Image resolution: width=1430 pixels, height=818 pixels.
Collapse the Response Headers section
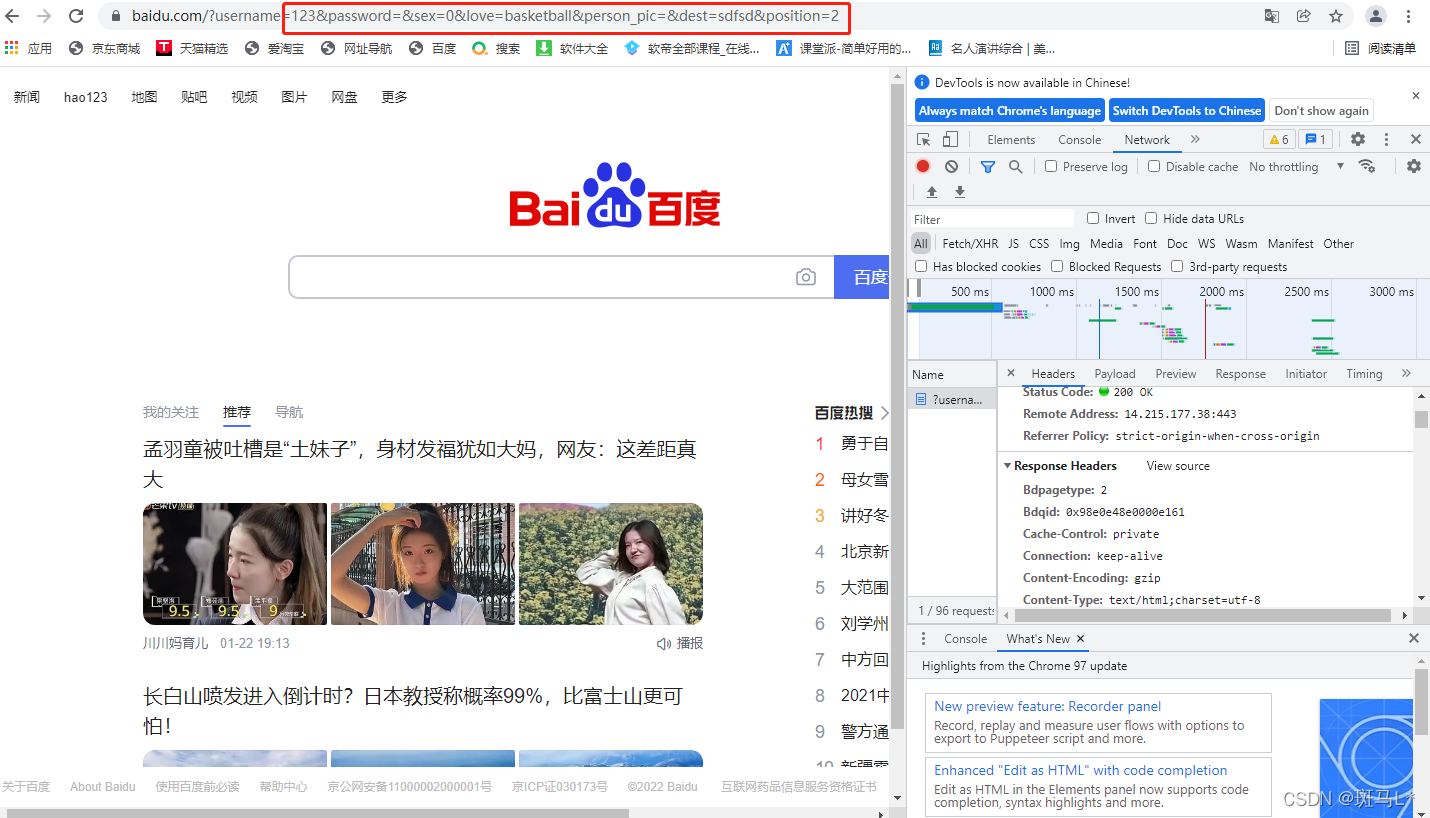1007,466
